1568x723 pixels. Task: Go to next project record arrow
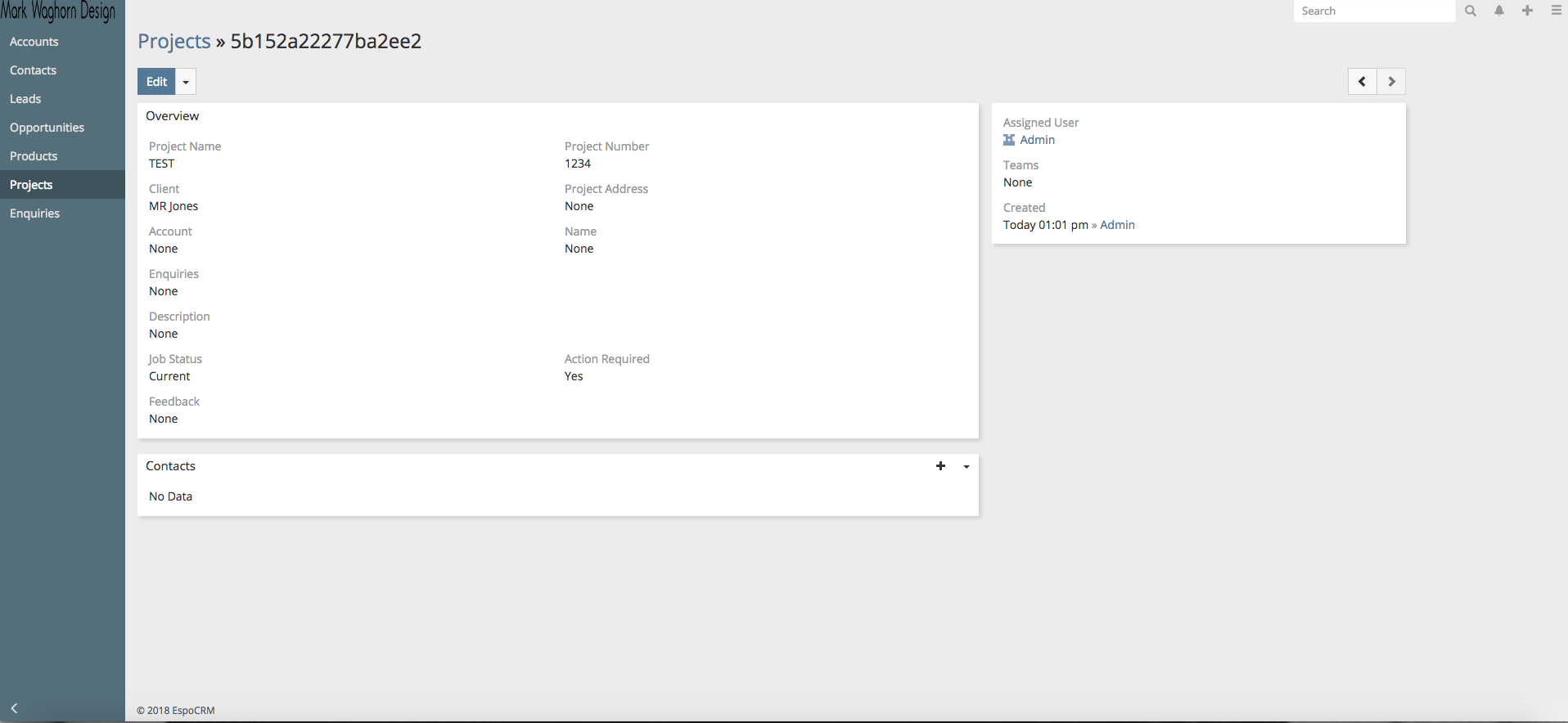(1391, 82)
